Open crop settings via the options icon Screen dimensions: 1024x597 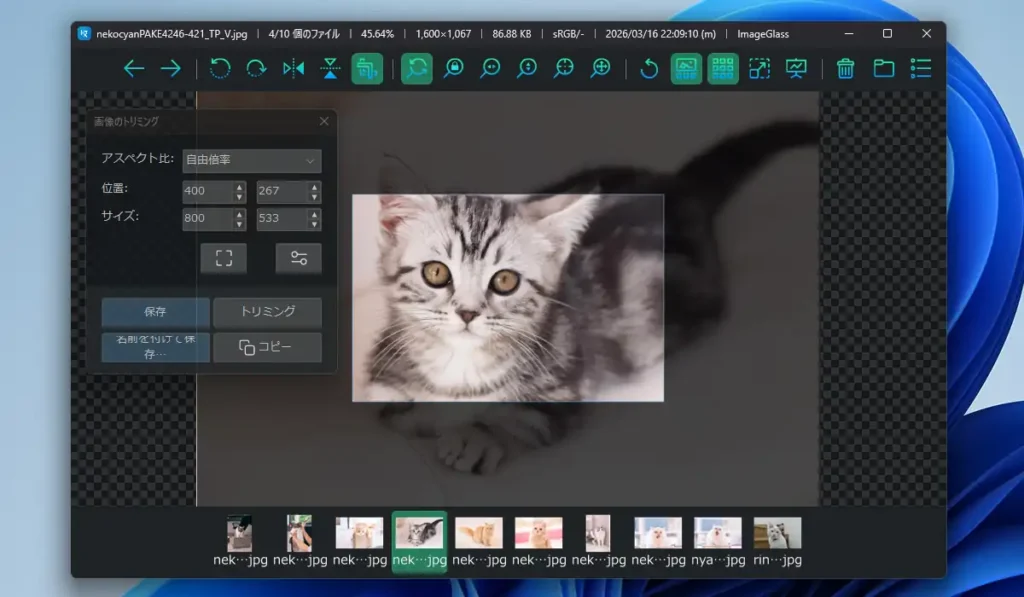click(298, 258)
